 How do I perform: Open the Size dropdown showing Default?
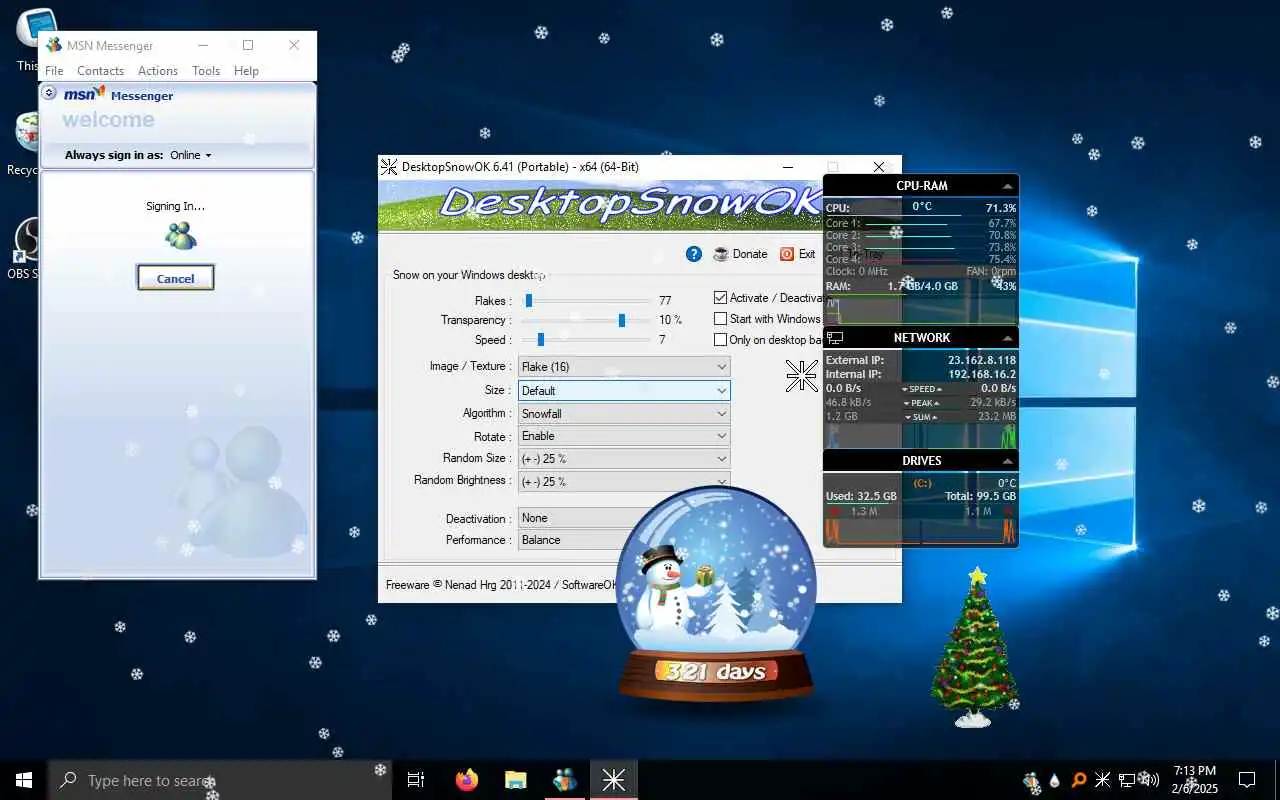(x=624, y=390)
